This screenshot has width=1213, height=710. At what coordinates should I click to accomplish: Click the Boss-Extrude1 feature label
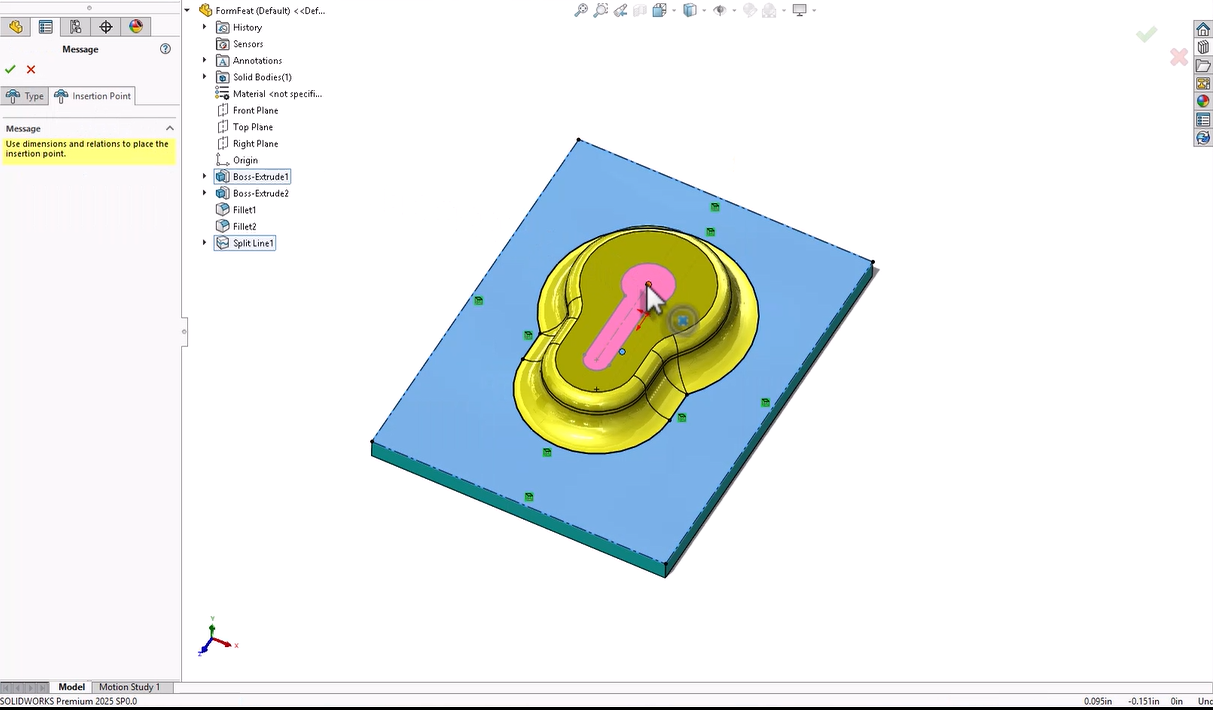click(260, 177)
